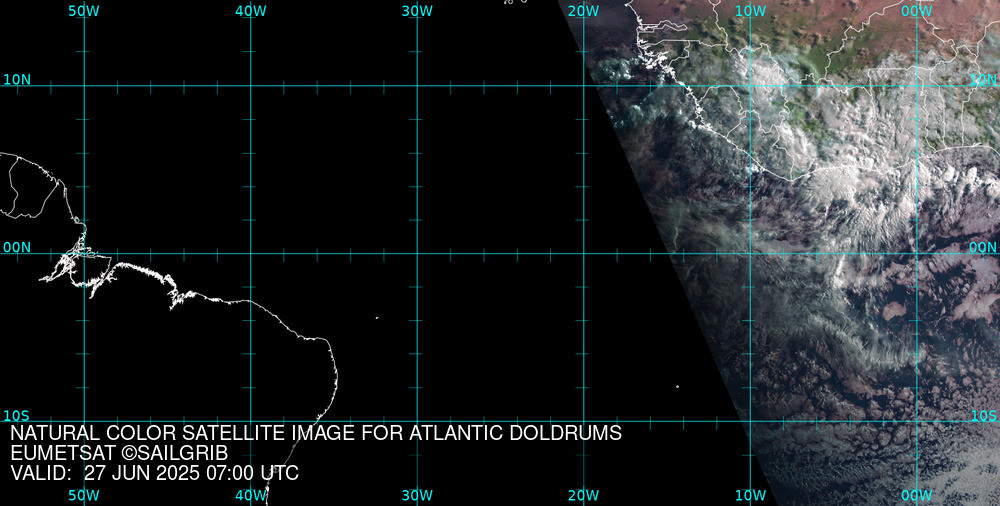The height and width of the screenshot is (506, 1000).
Task: Click the Natural Color Satellite Image title
Action: [316, 433]
